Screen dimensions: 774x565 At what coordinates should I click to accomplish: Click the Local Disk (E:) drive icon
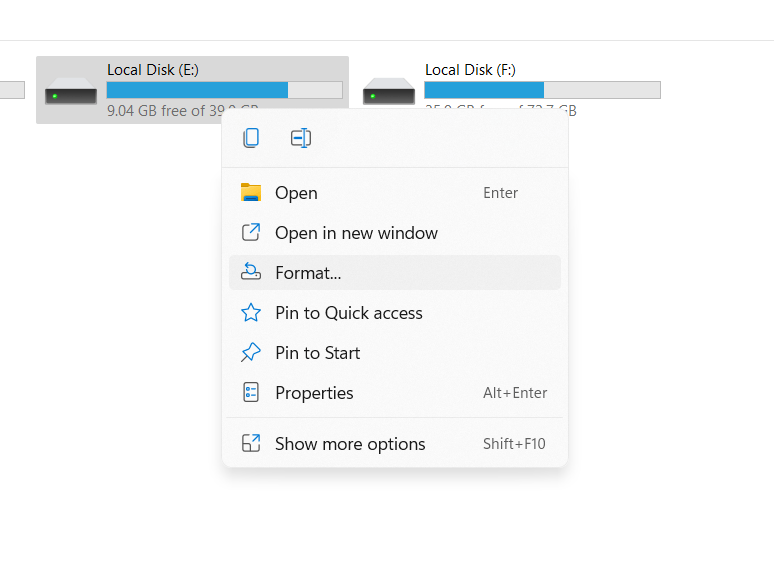71,91
